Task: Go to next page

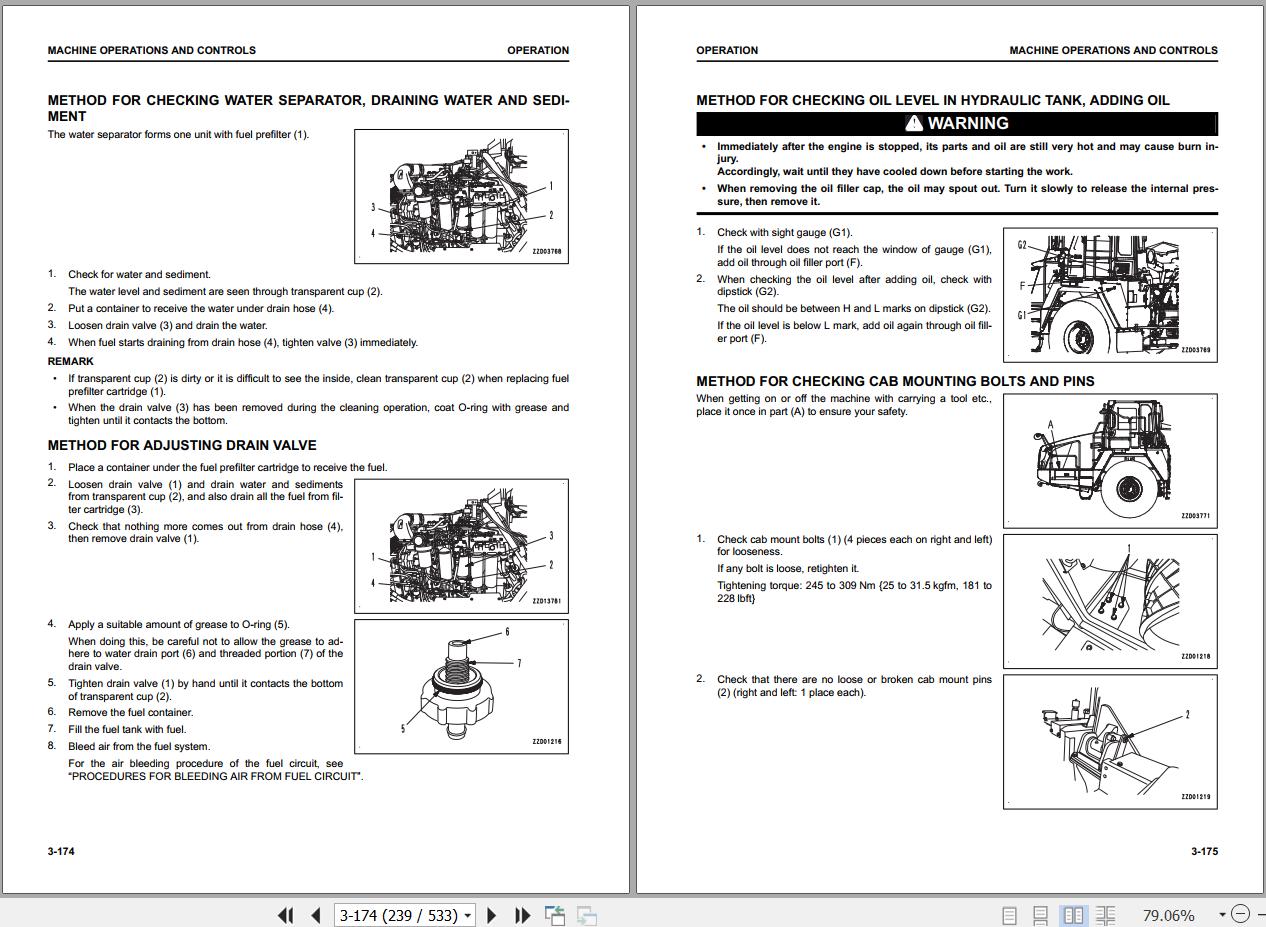Action: point(491,914)
